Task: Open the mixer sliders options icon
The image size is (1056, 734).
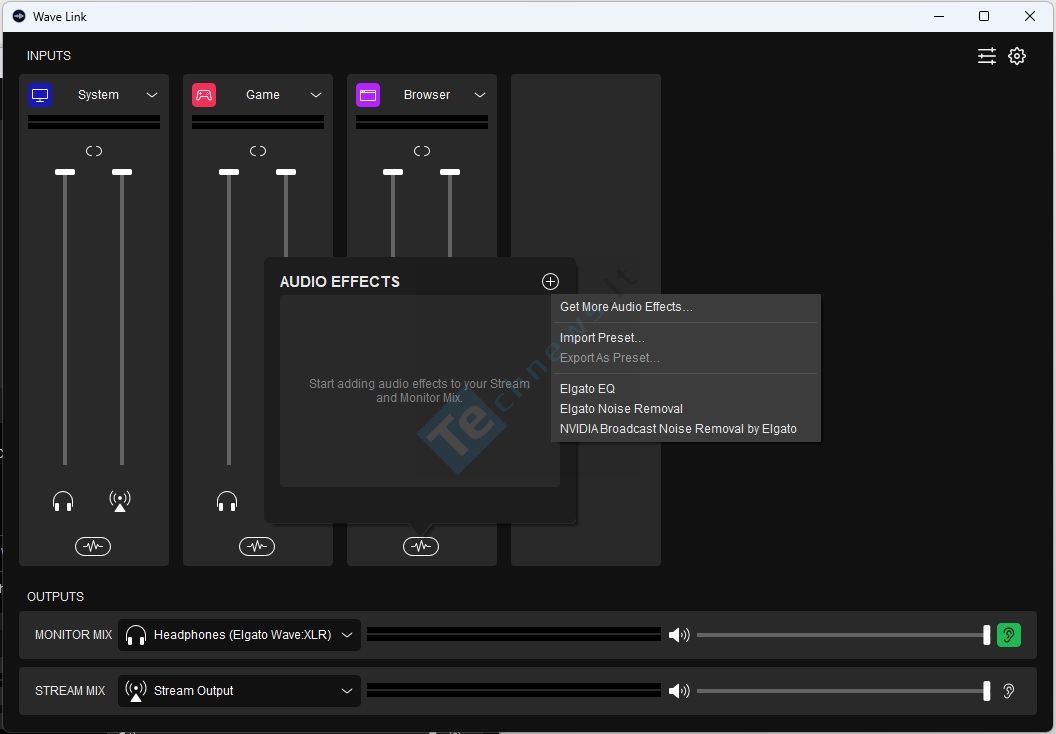Action: coord(987,56)
